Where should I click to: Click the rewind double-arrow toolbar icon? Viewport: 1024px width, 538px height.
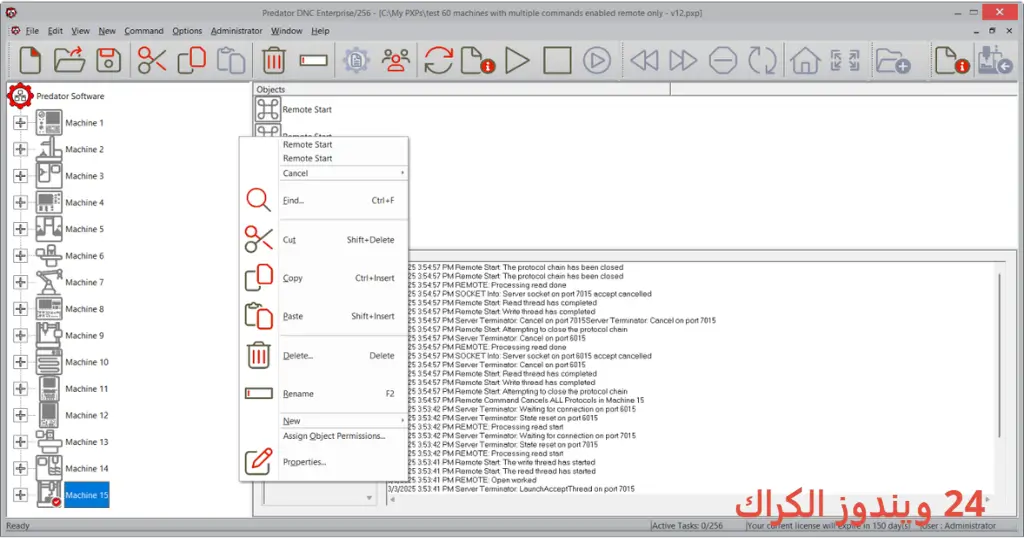coord(645,61)
